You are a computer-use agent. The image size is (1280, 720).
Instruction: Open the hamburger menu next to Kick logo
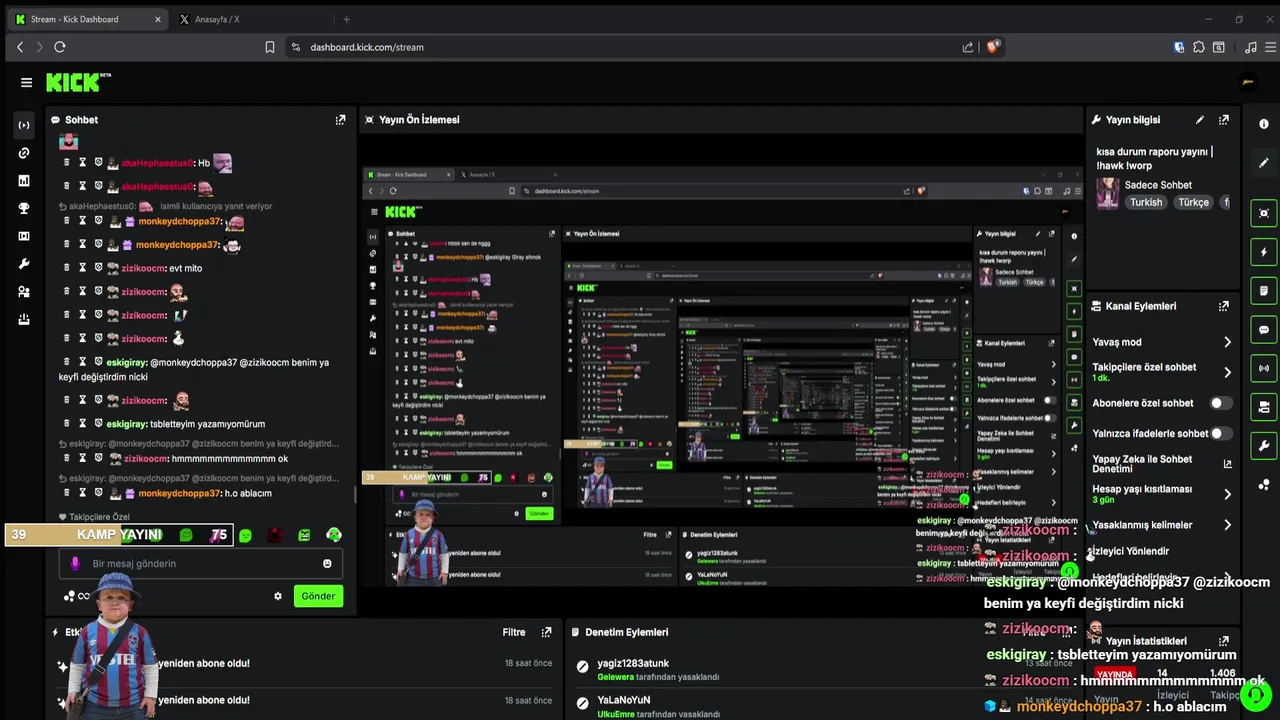26,83
